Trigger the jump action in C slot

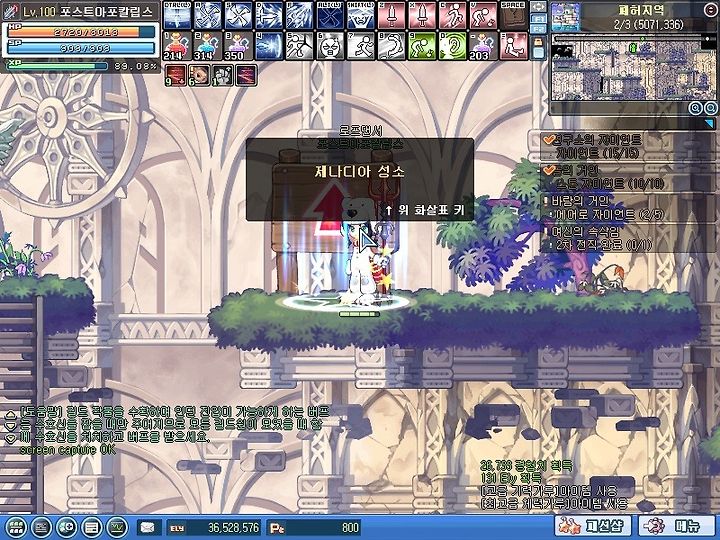click(452, 15)
